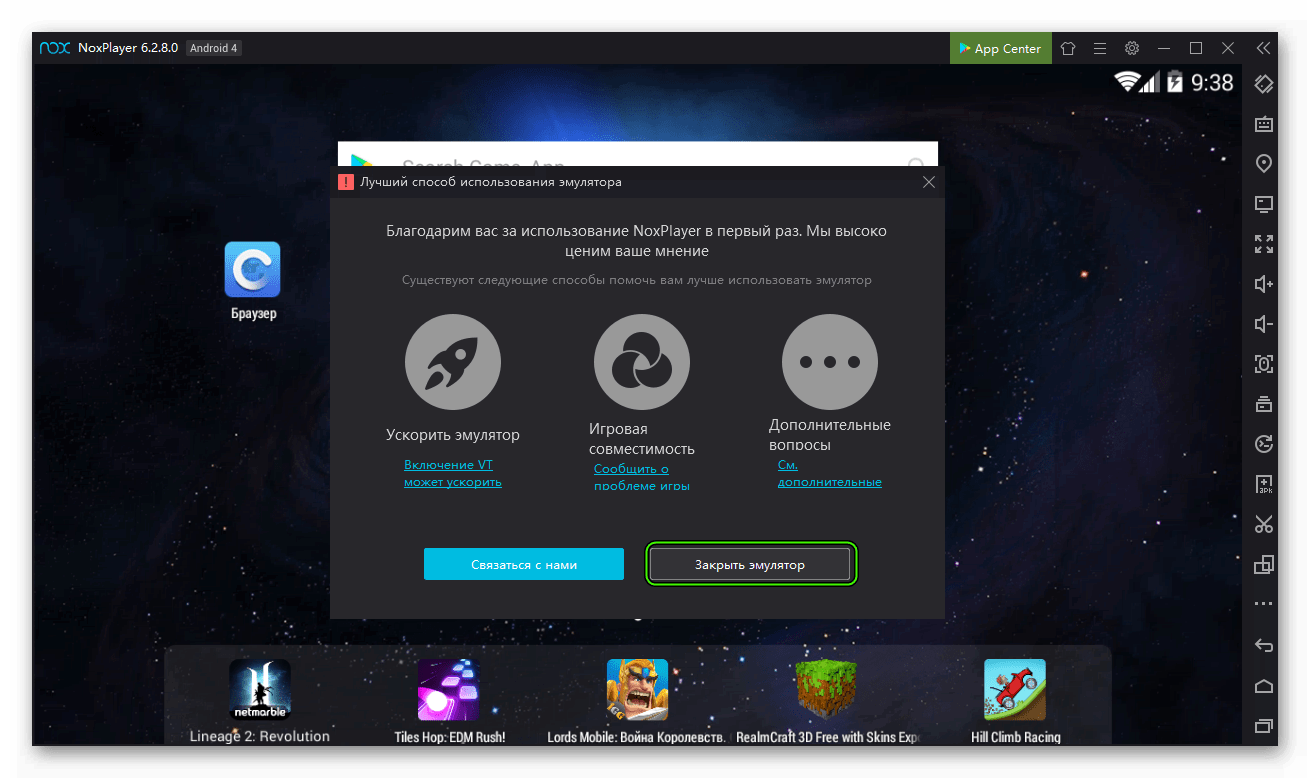Screen dimensions: 1310x778
Task: Close the emulator tips dialog with X
Action: click(929, 182)
